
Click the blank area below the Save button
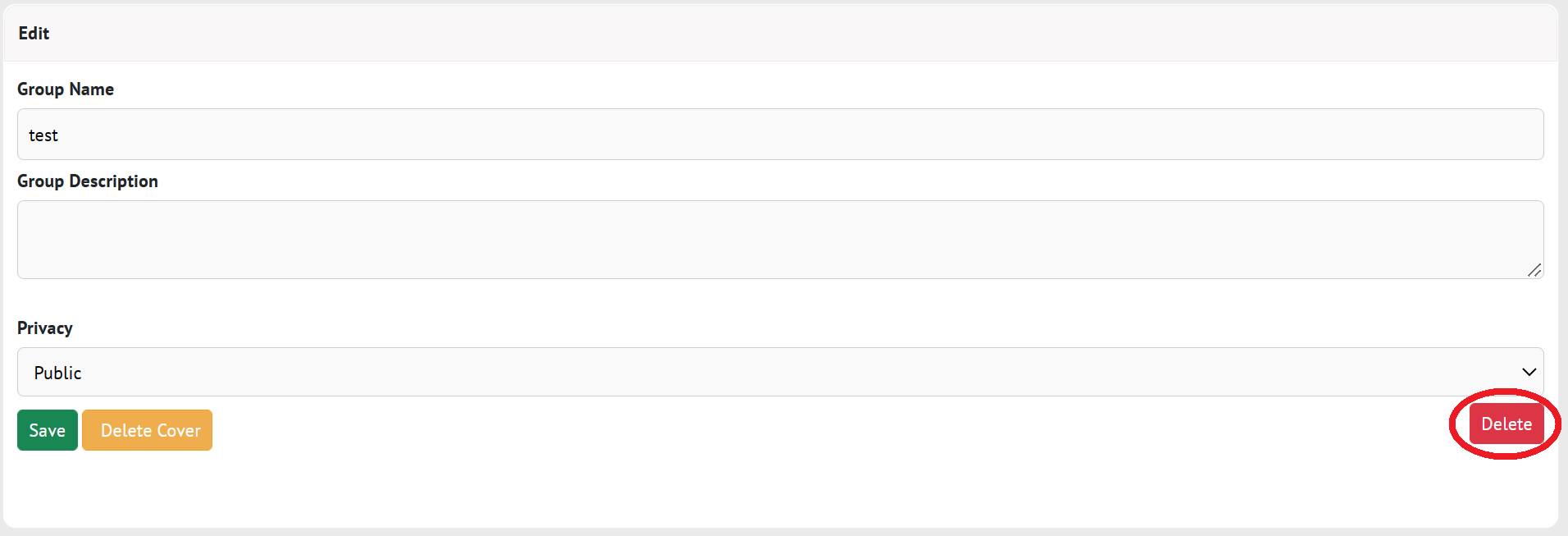[48, 488]
